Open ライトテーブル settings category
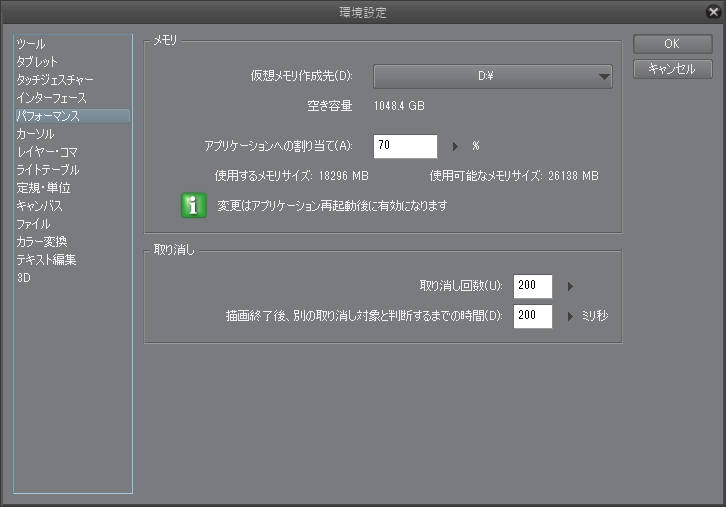726x507 pixels. pyautogui.click(x=48, y=170)
